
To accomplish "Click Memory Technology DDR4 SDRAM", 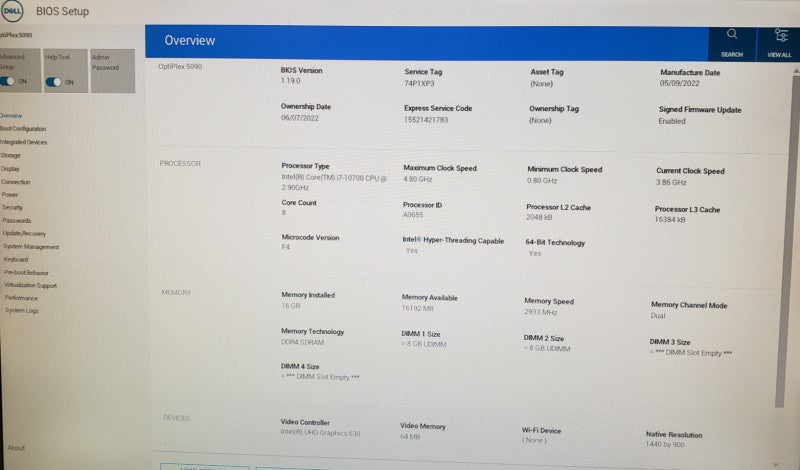I will (x=303, y=342).
